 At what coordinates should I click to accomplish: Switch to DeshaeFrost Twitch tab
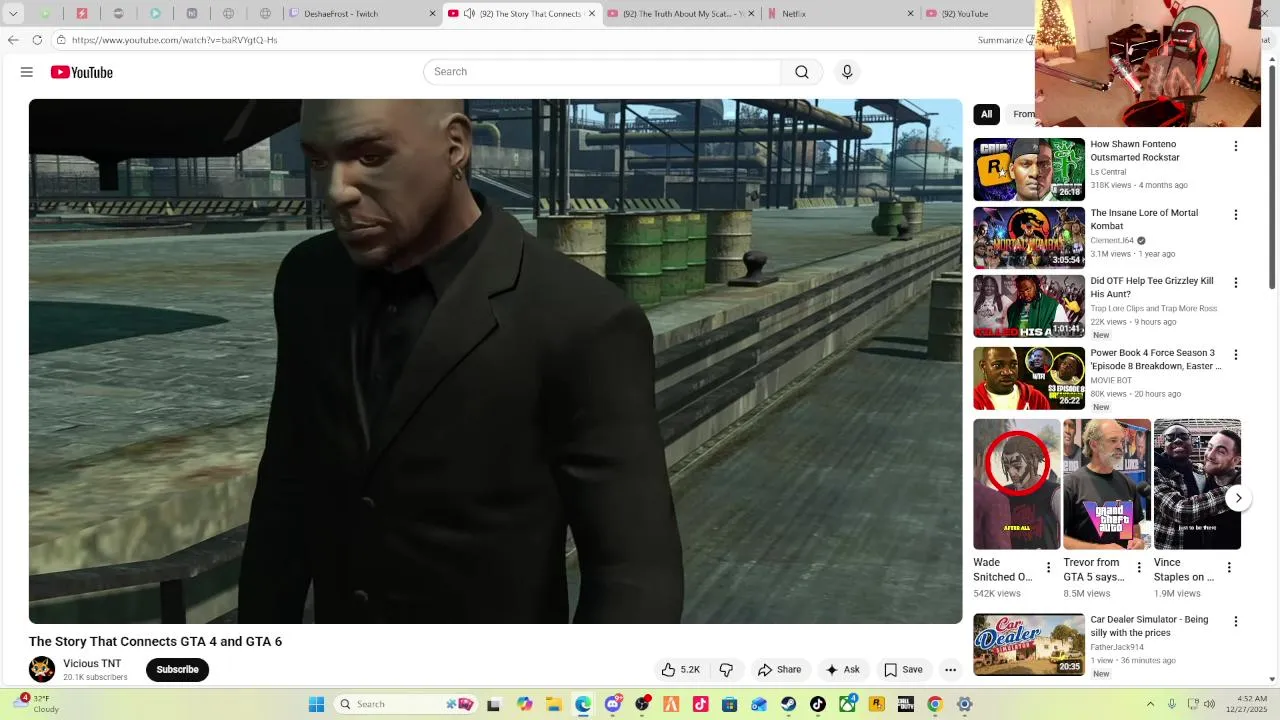[354, 14]
